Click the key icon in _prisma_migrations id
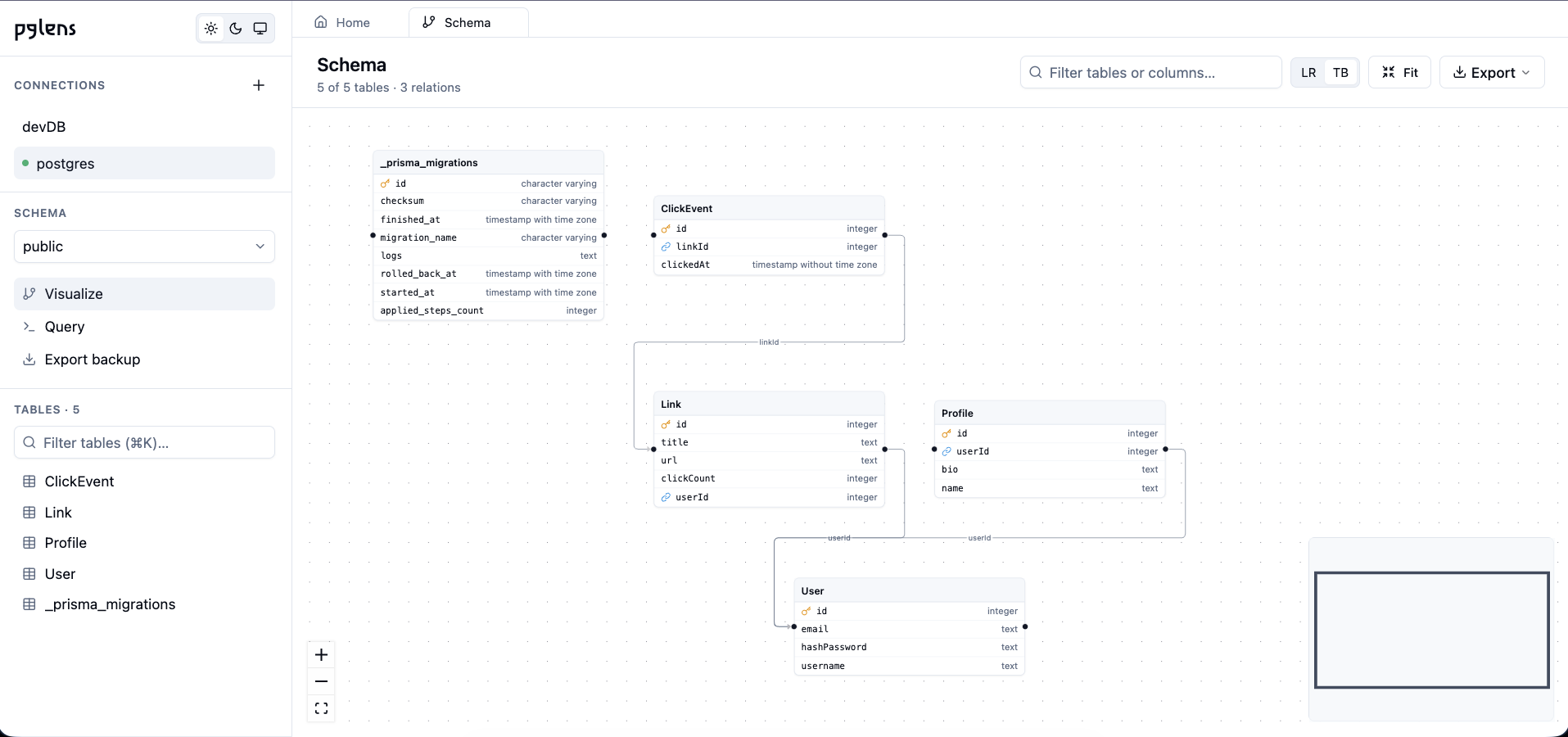The image size is (1568, 737). pyautogui.click(x=386, y=183)
